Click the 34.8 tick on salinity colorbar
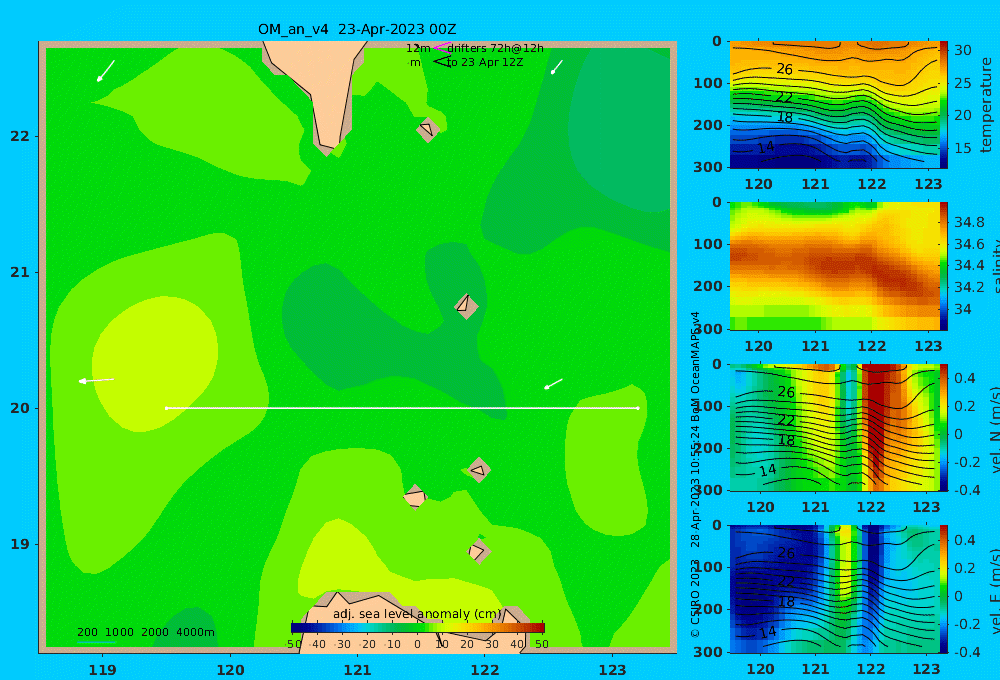The width and height of the screenshot is (1000, 680). [x=969, y=222]
